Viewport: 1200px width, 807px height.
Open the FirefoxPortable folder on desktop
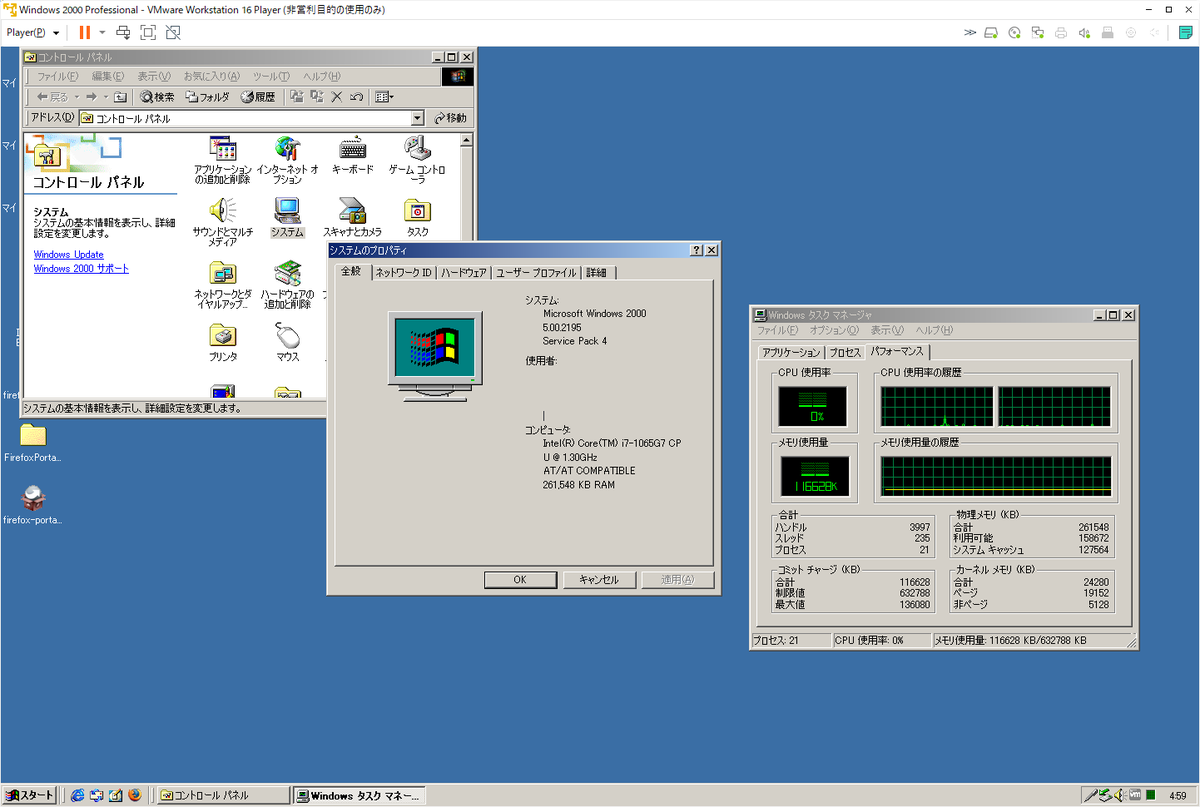coord(33,442)
